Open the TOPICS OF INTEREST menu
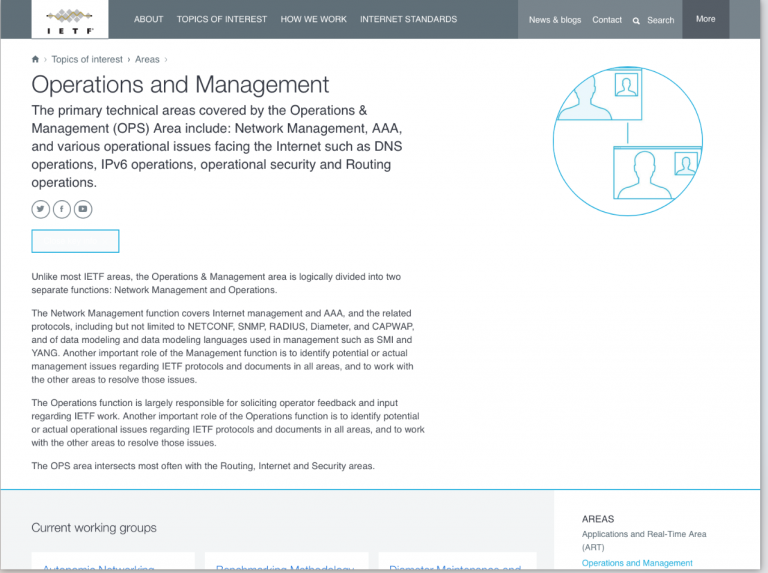The height and width of the screenshot is (573, 768). (221, 19)
